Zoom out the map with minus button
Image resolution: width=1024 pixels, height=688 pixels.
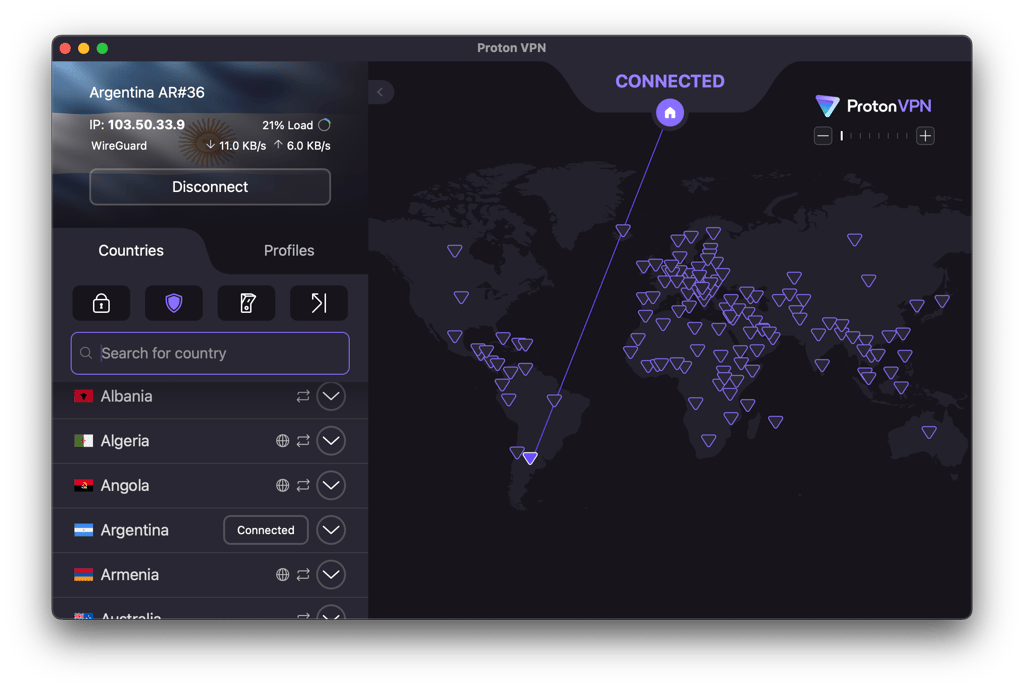pos(823,136)
